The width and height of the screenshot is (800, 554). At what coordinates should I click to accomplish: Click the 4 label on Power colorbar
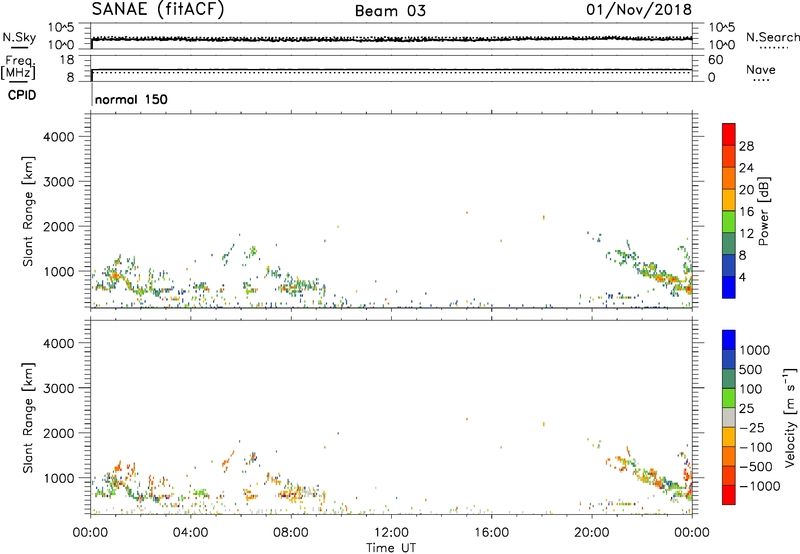(x=742, y=277)
